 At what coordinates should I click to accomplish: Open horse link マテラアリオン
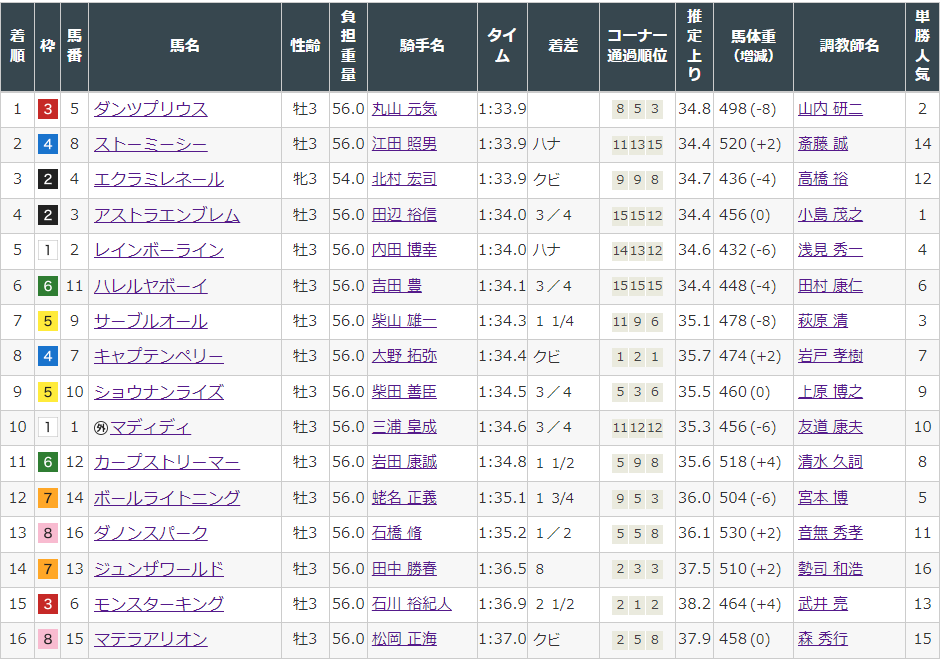pyautogui.click(x=151, y=639)
